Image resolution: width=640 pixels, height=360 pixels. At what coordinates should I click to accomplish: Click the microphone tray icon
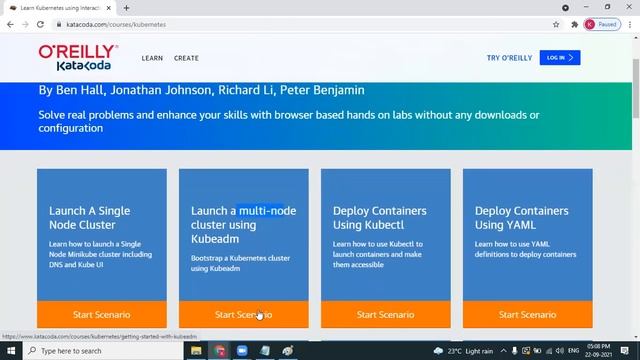point(514,351)
